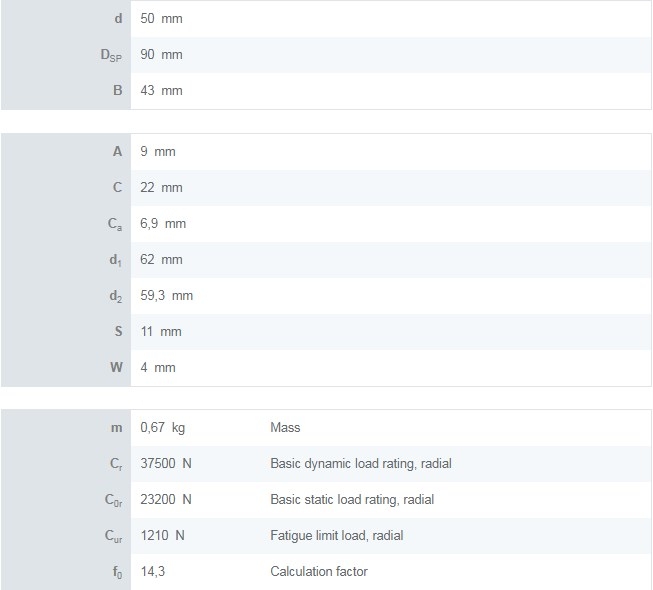Click the Cur parameter label
The width and height of the screenshot is (653, 590).
click(x=113, y=536)
